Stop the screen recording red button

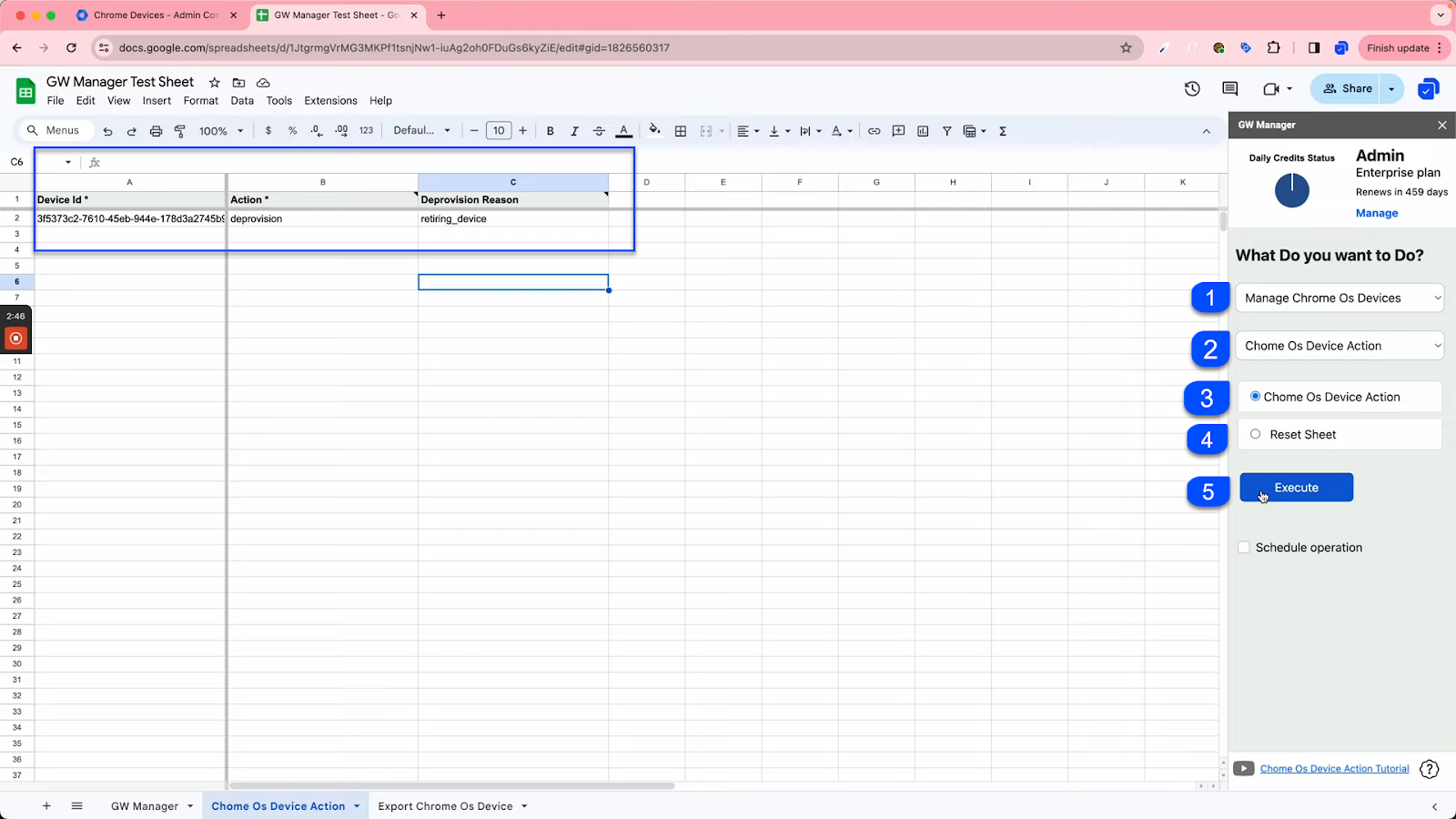pos(15,339)
